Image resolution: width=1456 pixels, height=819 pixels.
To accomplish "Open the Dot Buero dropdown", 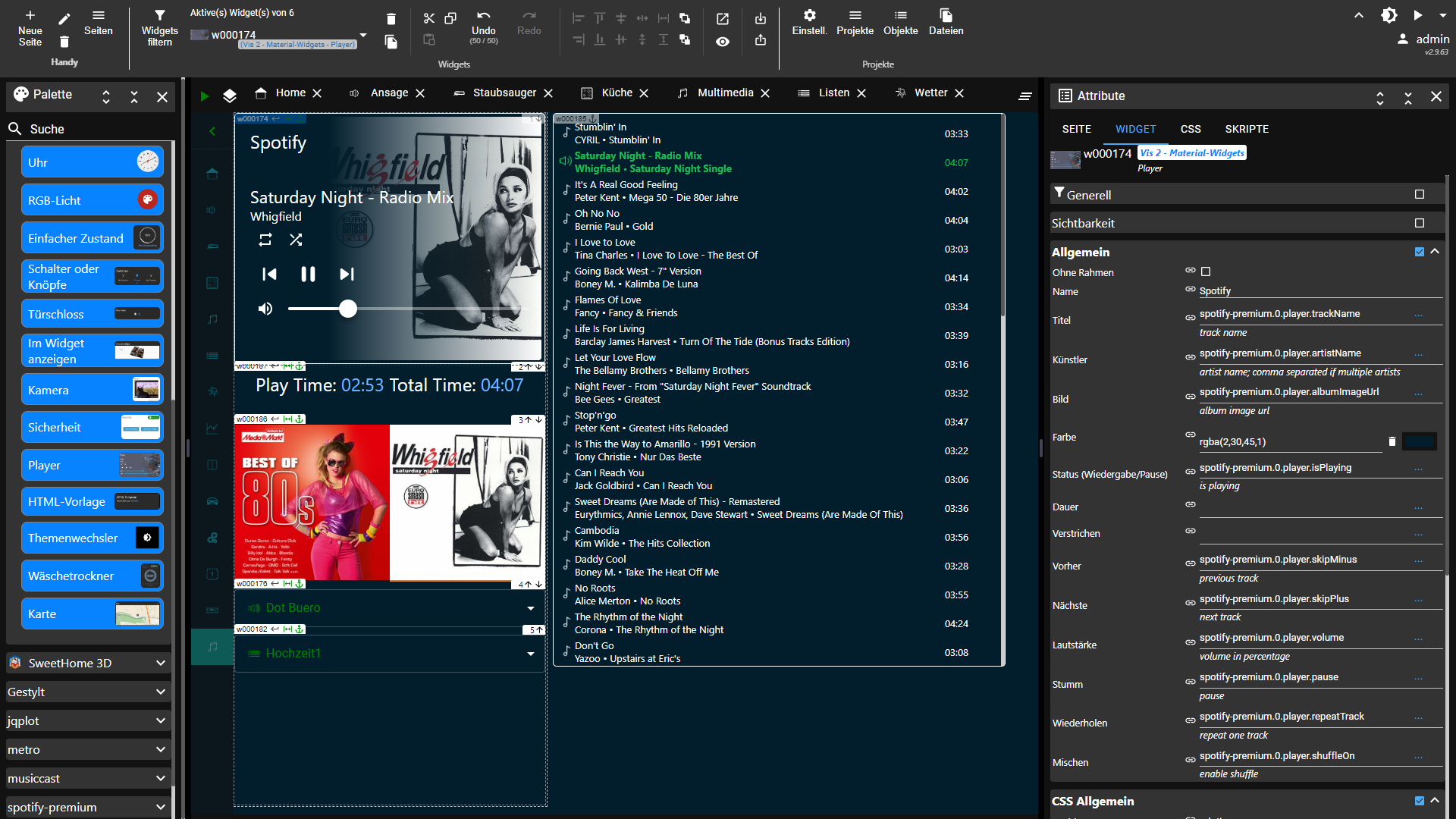I will pos(530,608).
